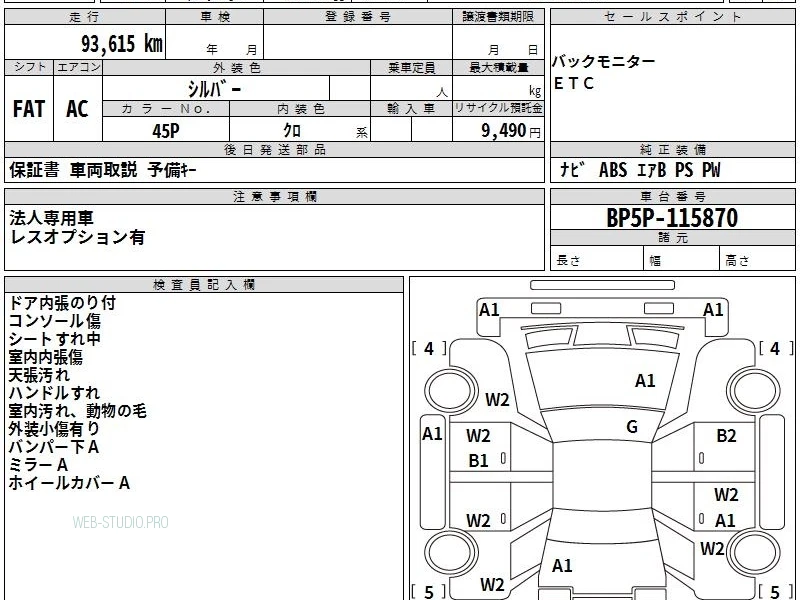The height and width of the screenshot is (600, 800).
Task: Click inspector note 室内汚れ、動物の毛
Action: point(78,411)
